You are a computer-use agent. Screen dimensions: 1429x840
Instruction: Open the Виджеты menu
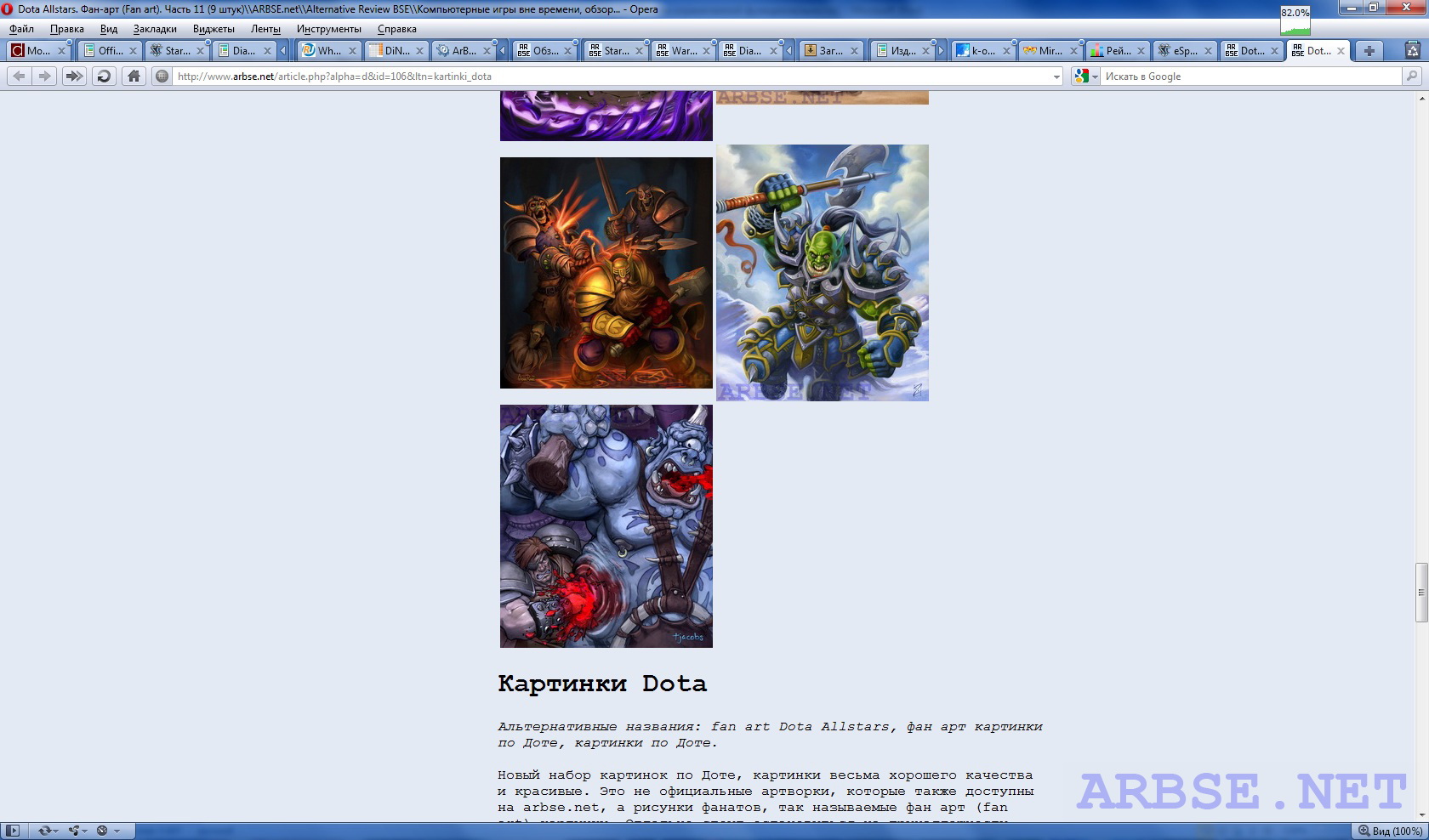point(213,29)
